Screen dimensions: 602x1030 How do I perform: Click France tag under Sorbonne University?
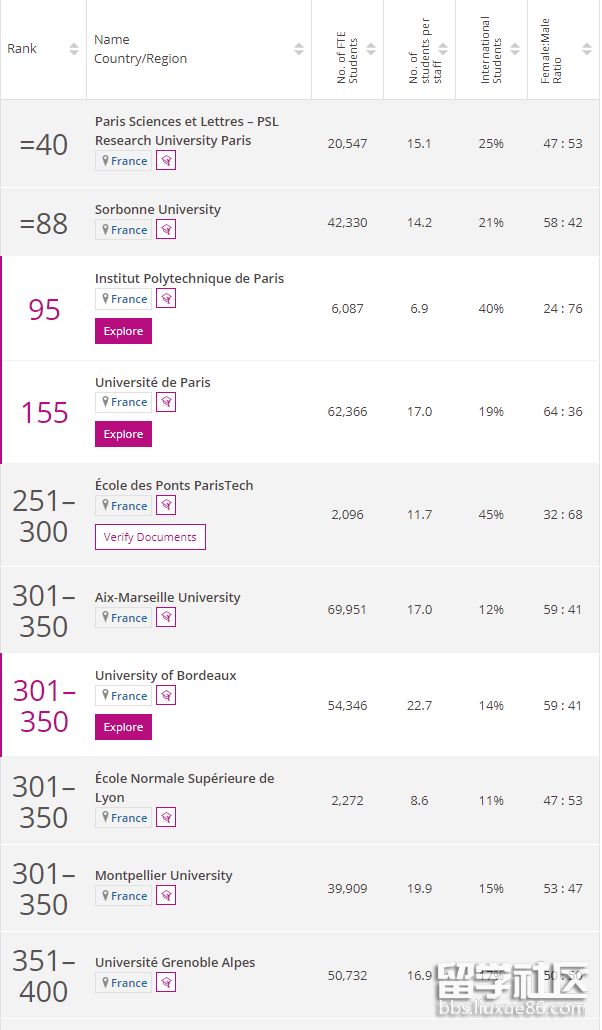point(123,230)
